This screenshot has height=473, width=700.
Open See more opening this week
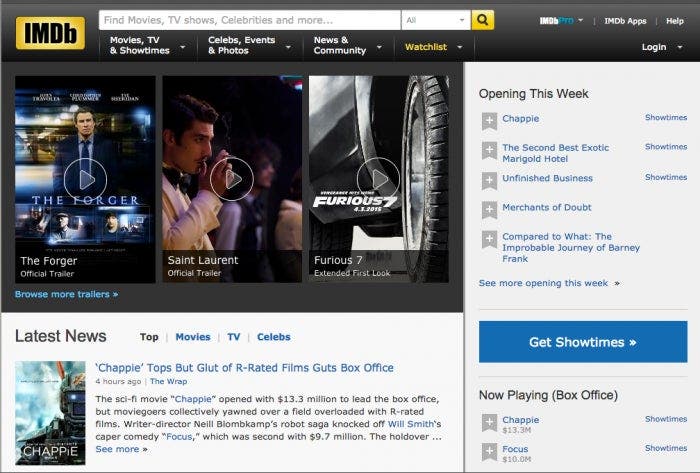point(549,283)
